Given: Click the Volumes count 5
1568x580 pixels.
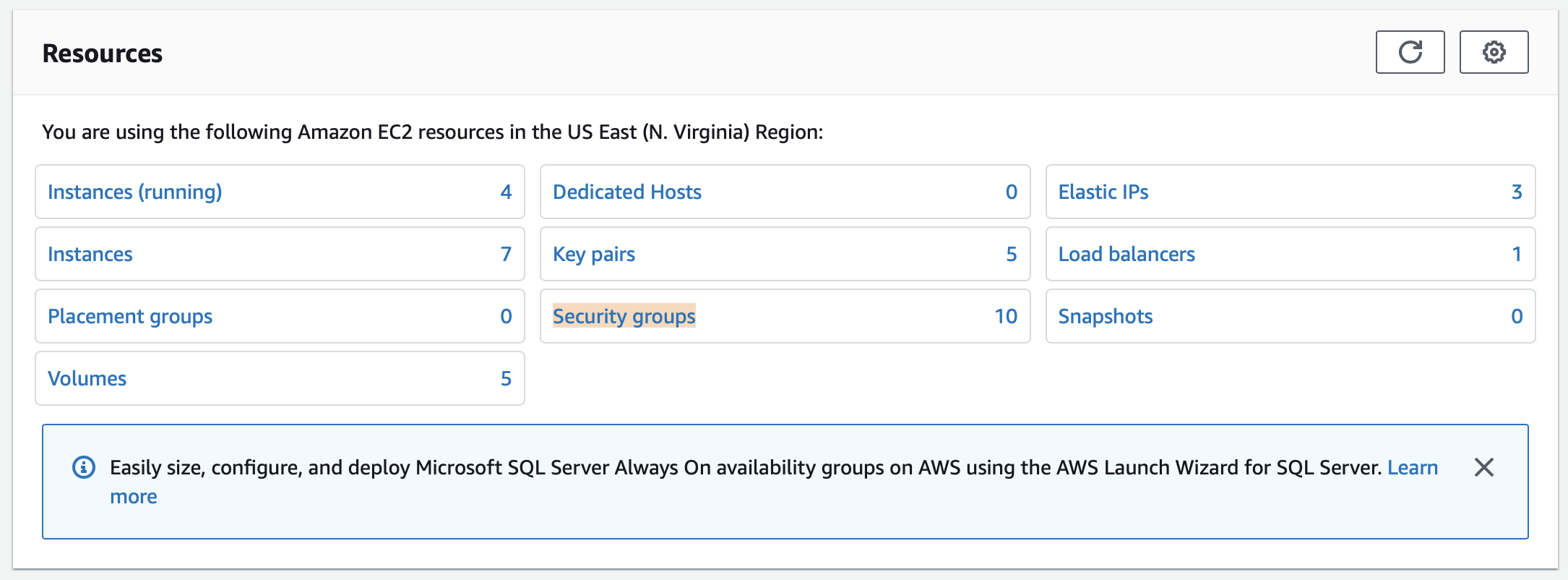Looking at the screenshot, I should pos(506,379).
